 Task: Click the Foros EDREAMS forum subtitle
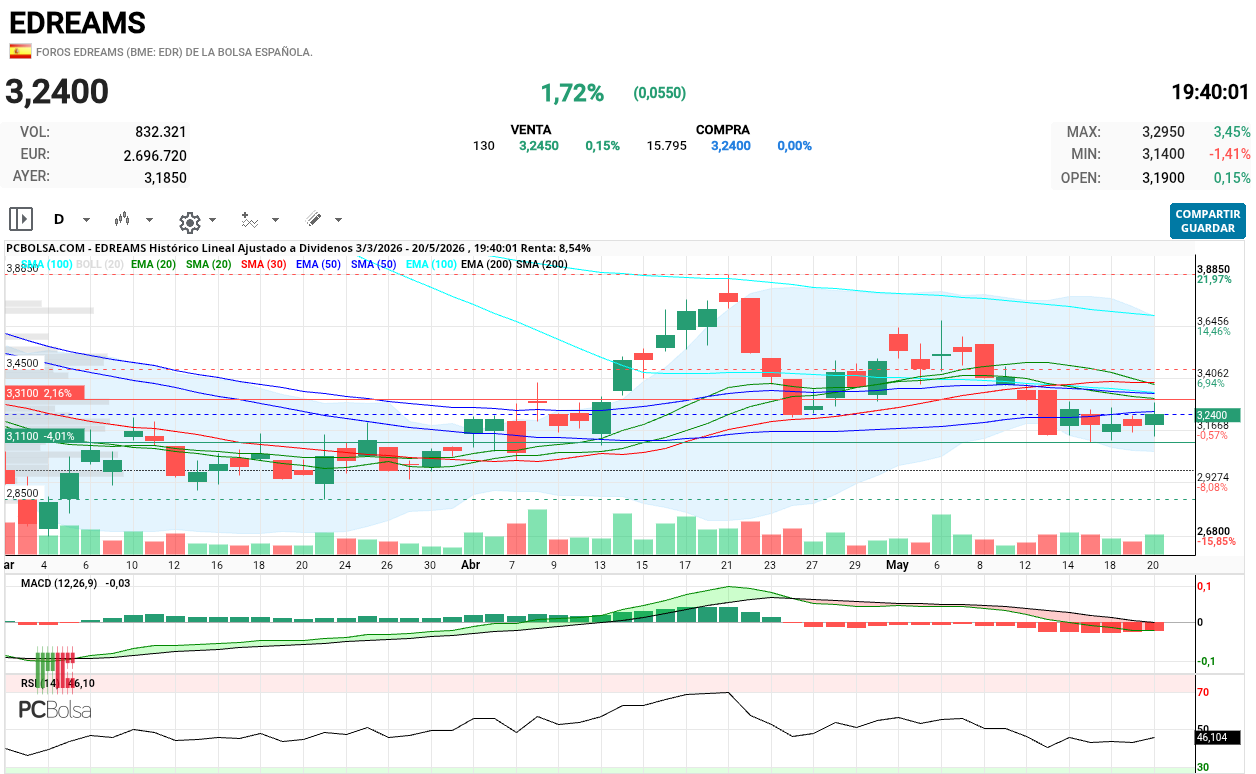(x=174, y=52)
